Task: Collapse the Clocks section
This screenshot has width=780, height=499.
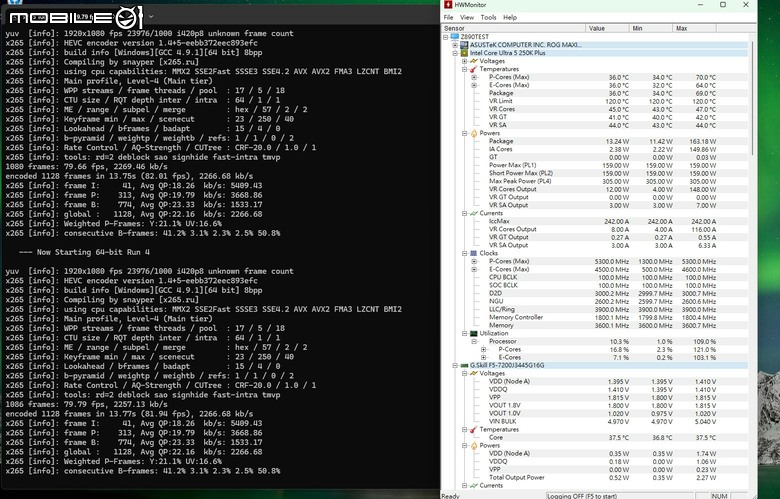Action: point(465,253)
